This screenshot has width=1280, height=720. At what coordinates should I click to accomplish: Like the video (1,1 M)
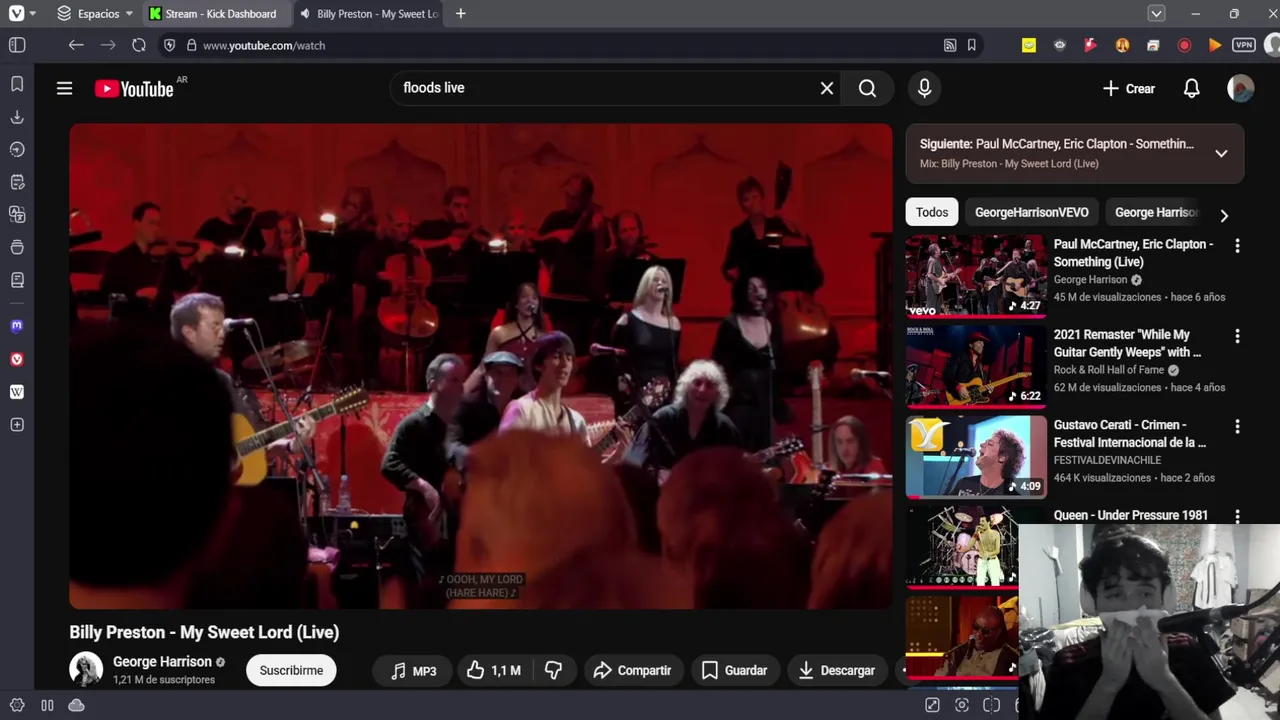494,670
